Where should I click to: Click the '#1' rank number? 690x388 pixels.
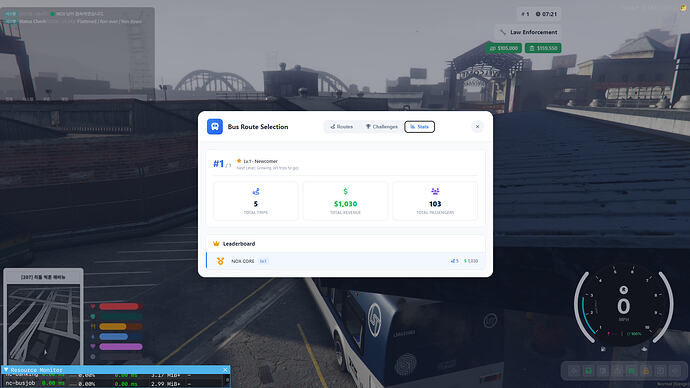pyautogui.click(x=219, y=164)
